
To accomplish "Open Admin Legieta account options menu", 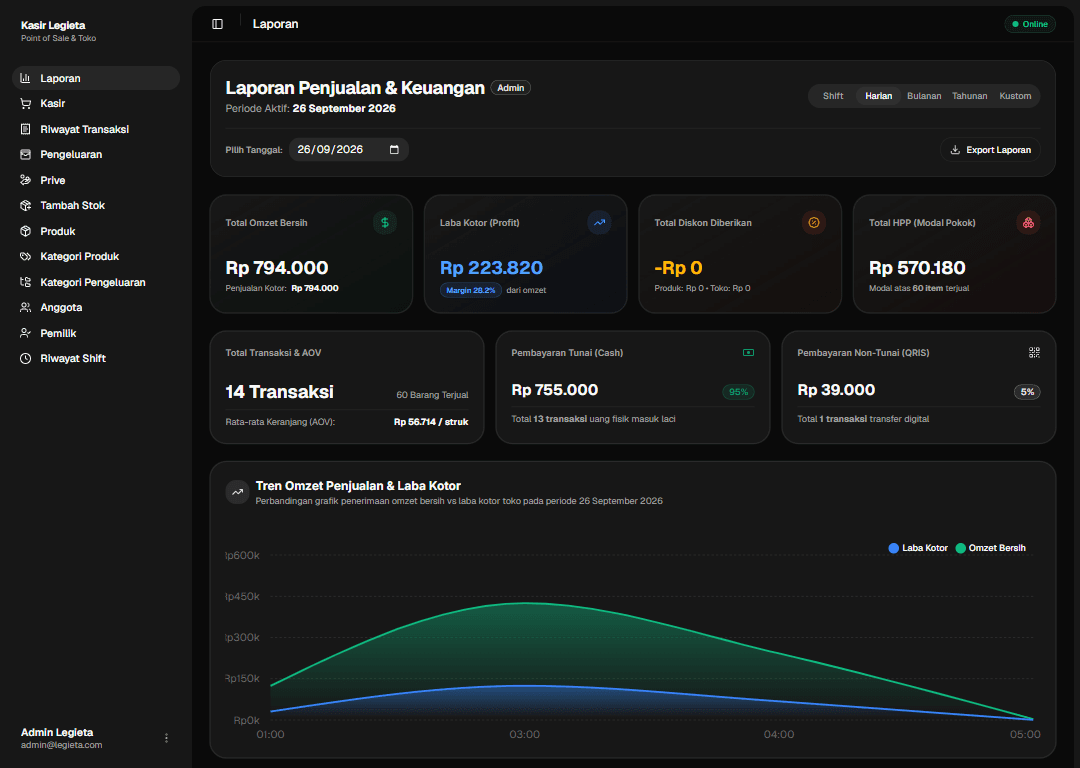I will pos(166,738).
